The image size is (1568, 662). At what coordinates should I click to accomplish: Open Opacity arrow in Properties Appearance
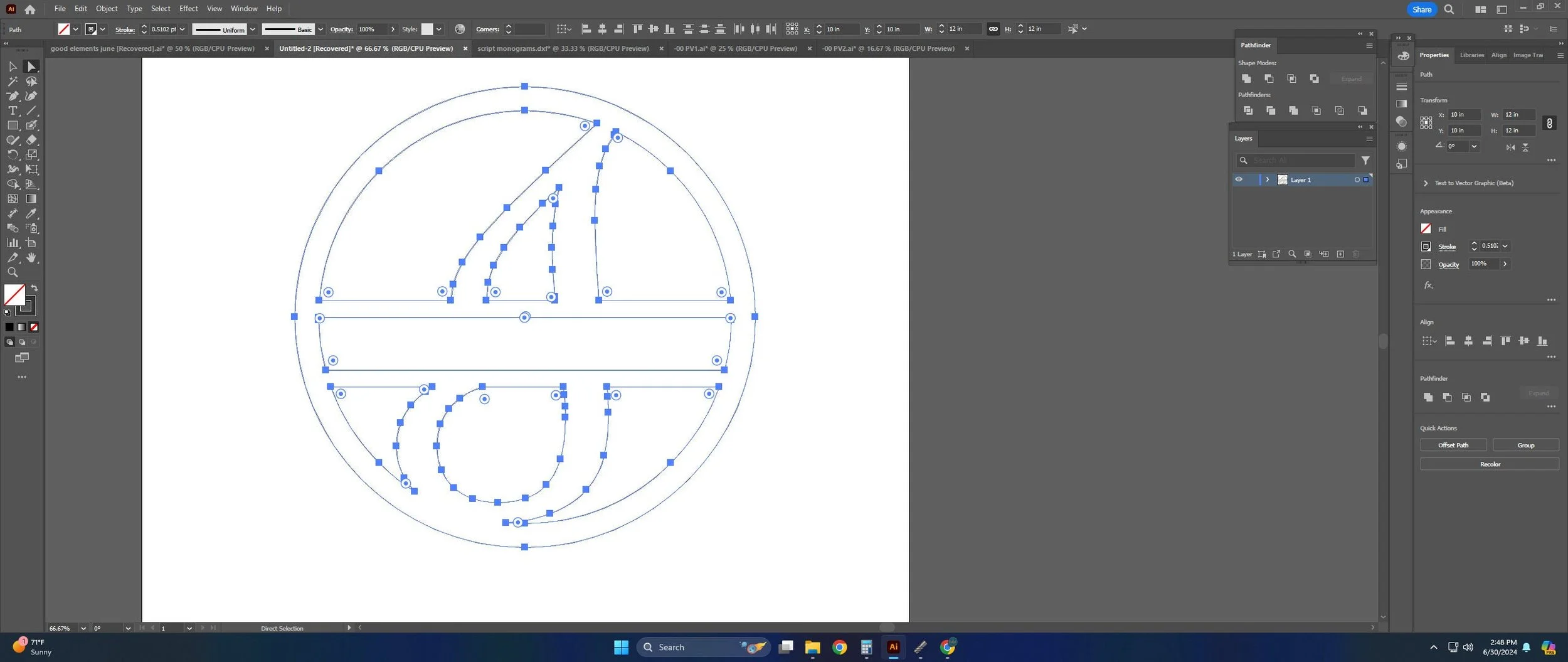pyautogui.click(x=1505, y=264)
